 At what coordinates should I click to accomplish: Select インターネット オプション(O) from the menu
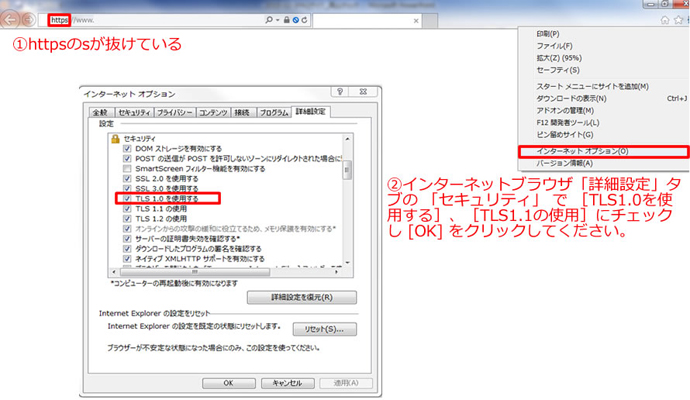[582, 151]
